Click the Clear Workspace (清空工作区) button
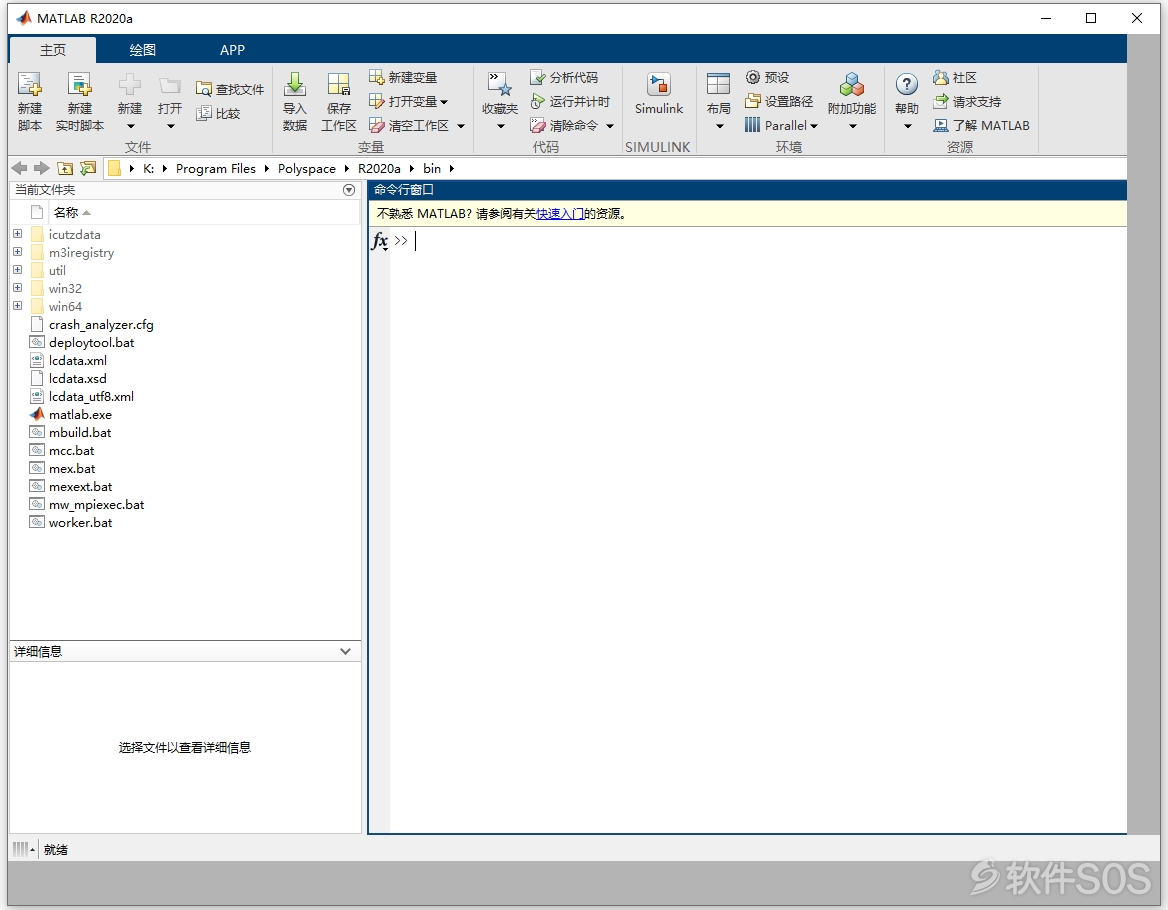The width and height of the screenshot is (1168, 910). tap(410, 125)
